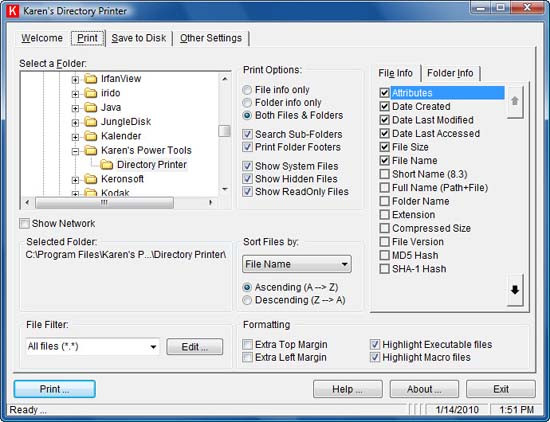The image size is (550, 422).
Task: Click folder tree scroll down arrow
Action: pyautogui.click(x=224, y=189)
